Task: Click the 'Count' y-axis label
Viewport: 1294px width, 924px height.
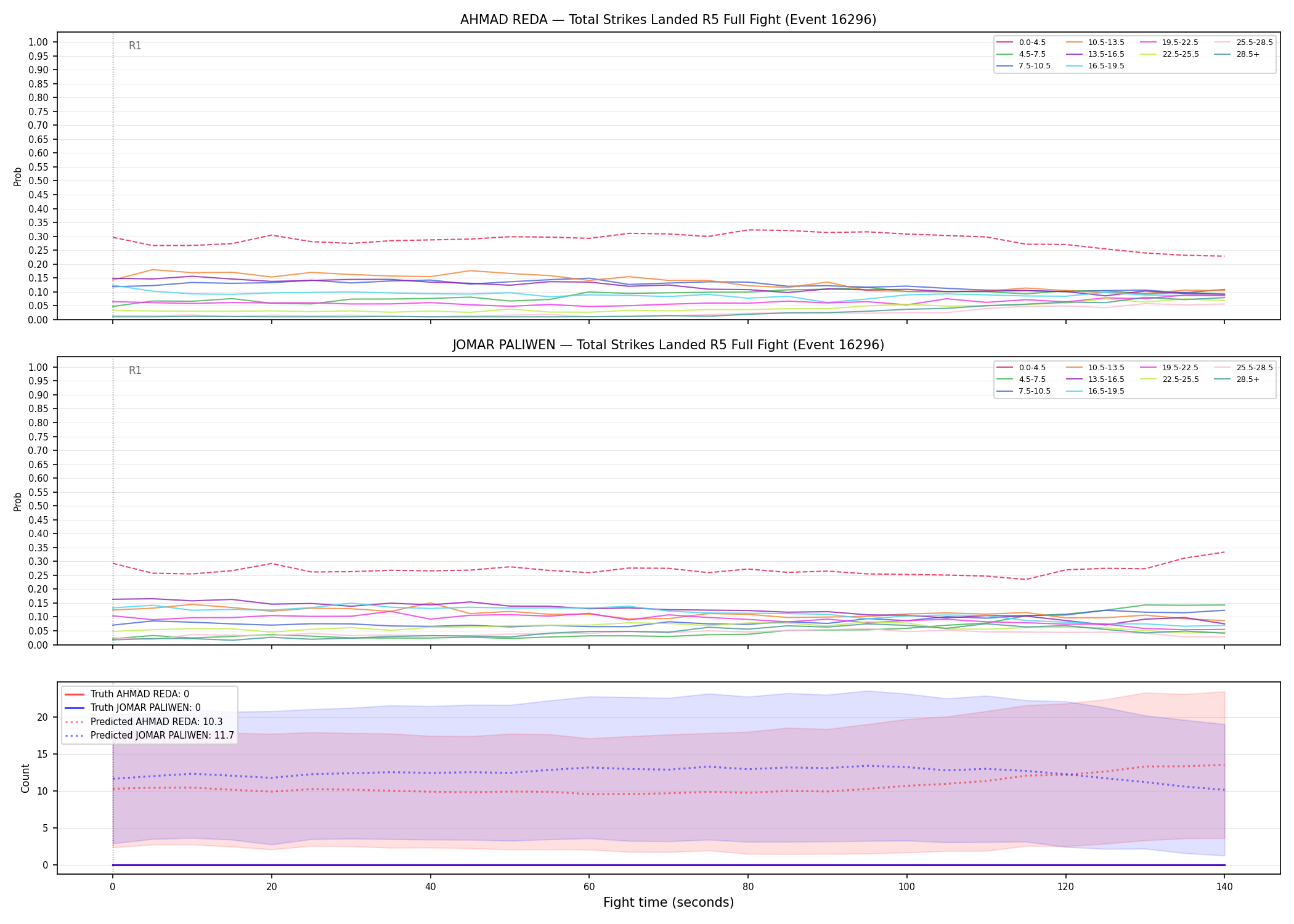Action: (25, 778)
